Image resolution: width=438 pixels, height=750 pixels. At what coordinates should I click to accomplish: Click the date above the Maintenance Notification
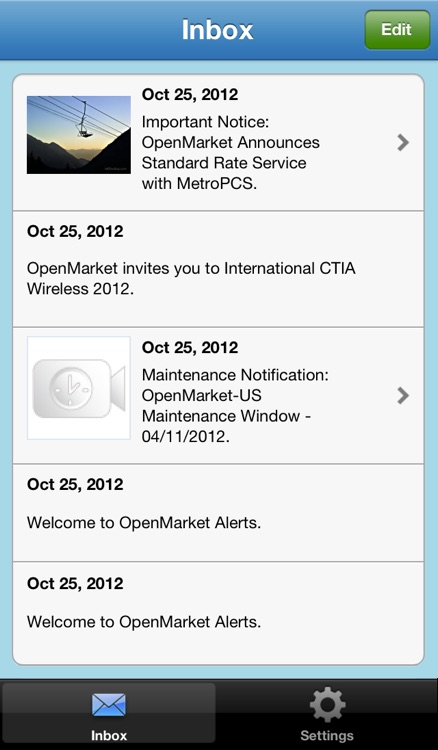click(190, 347)
